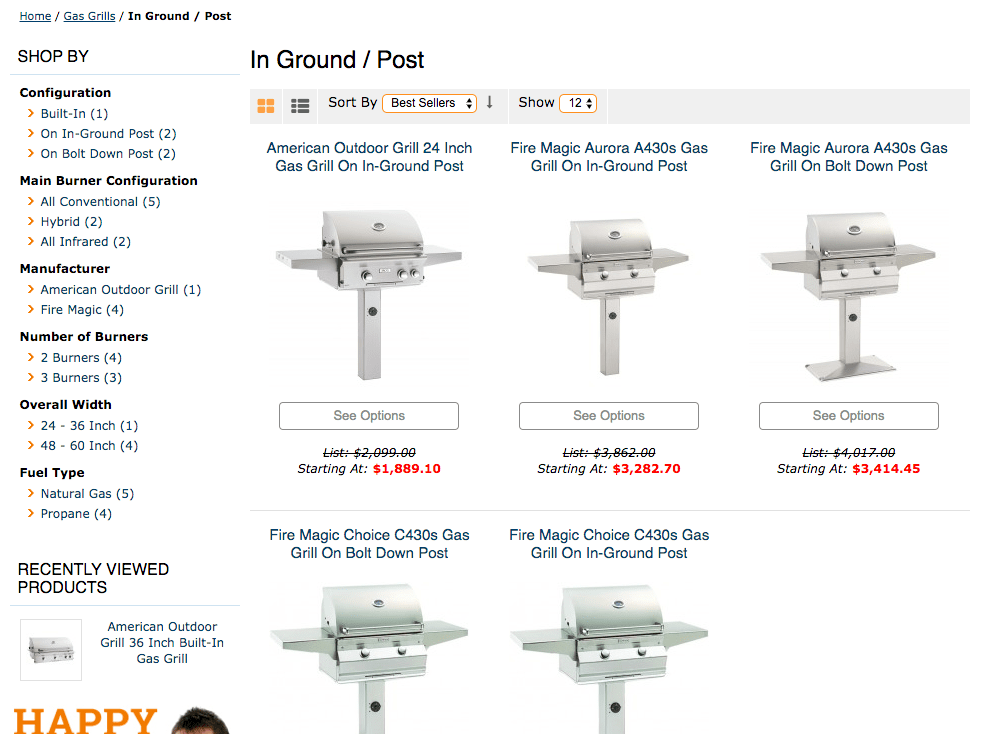Click the arrow next to Hybrid filter

pyautogui.click(x=30, y=221)
